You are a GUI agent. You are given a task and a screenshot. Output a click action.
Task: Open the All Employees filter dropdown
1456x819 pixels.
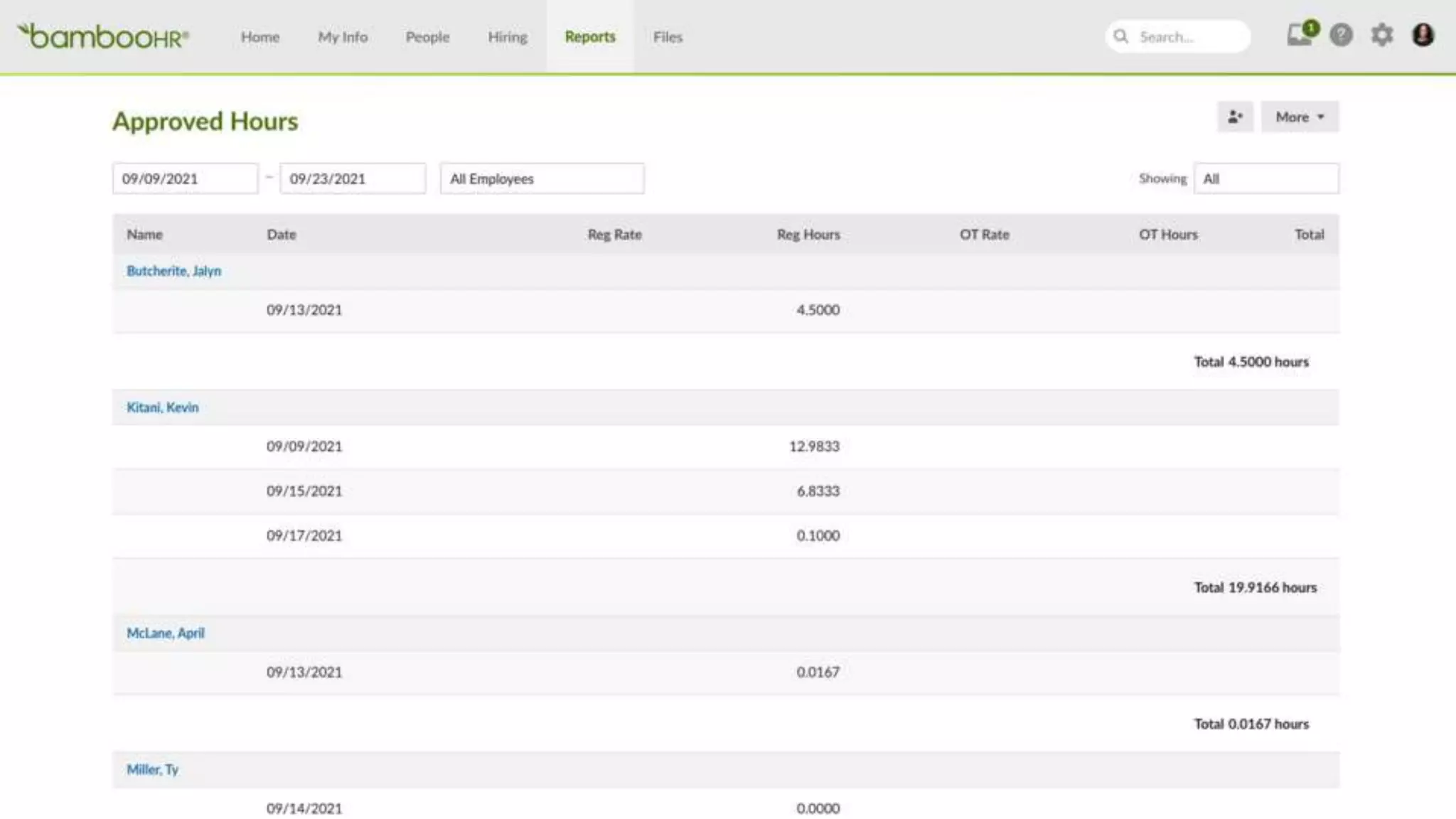(x=542, y=178)
